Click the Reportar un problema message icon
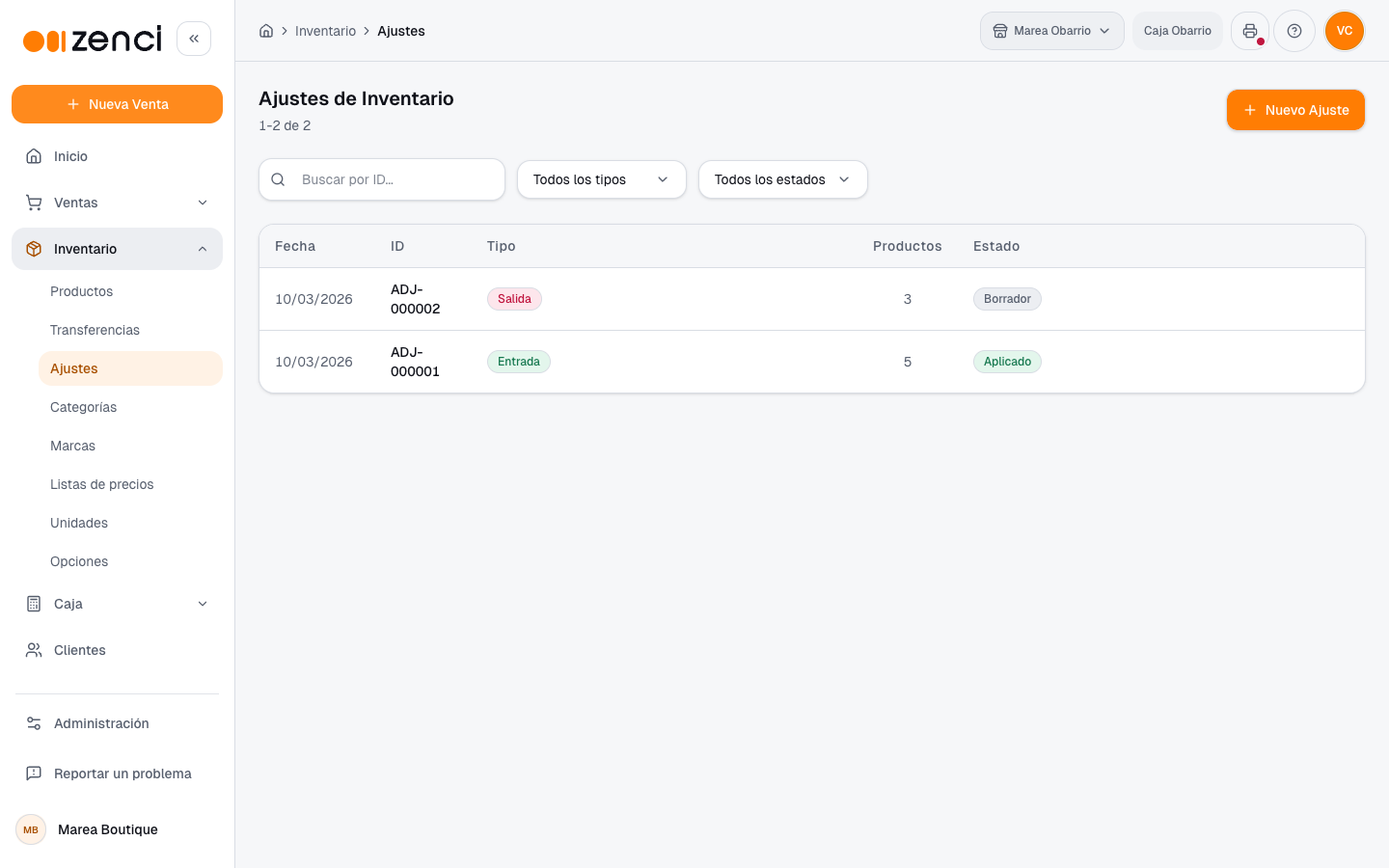Viewport: 1389px width, 868px height. (34, 773)
